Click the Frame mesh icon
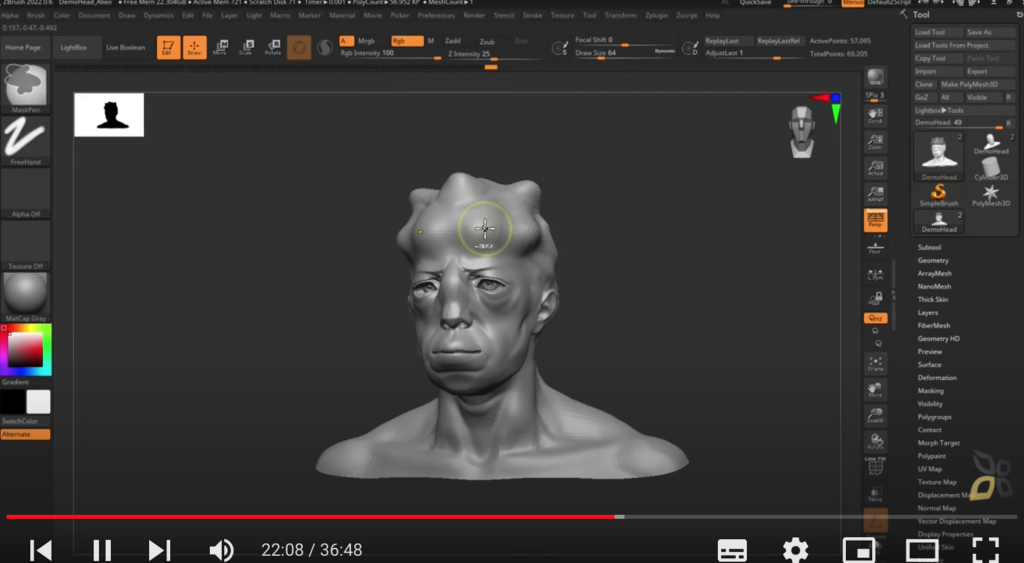Viewport: 1024px width, 563px height. tap(875, 364)
